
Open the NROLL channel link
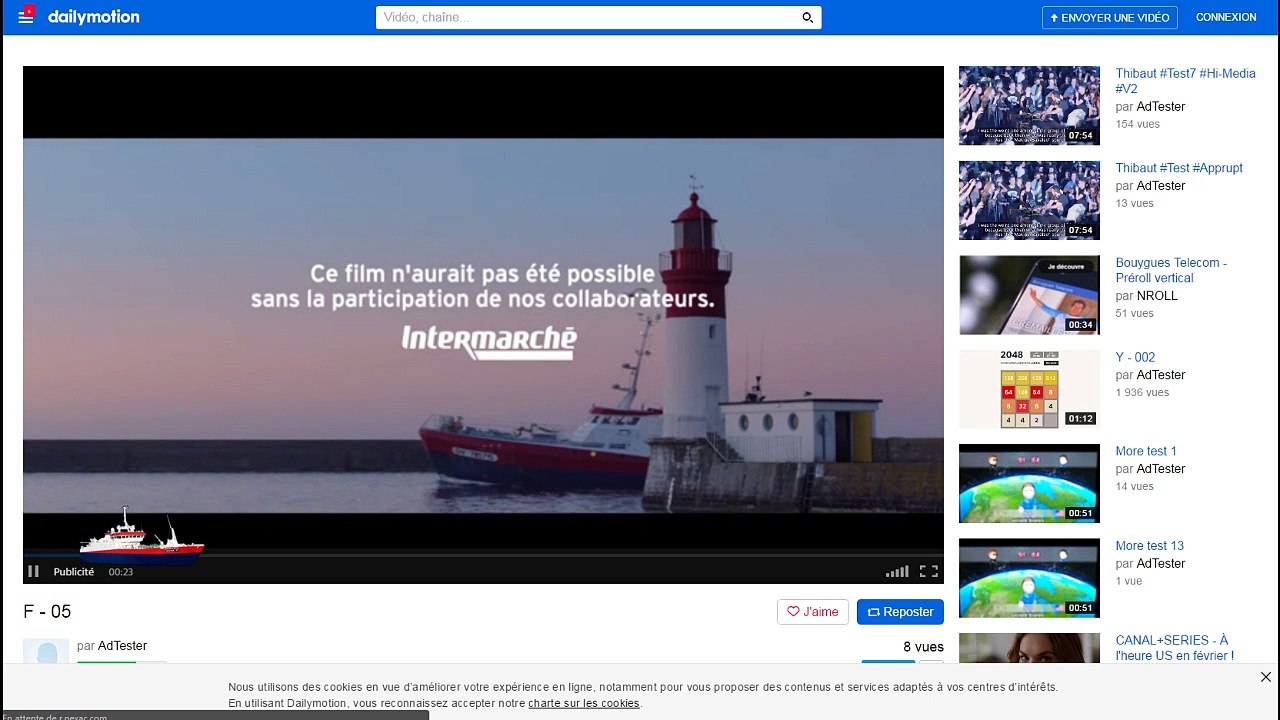1157,296
